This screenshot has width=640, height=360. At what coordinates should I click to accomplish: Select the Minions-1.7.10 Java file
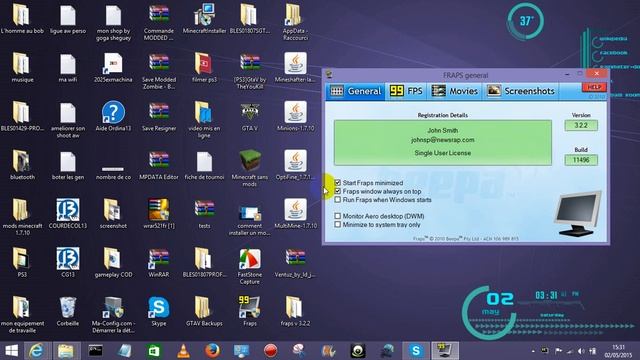(295, 116)
